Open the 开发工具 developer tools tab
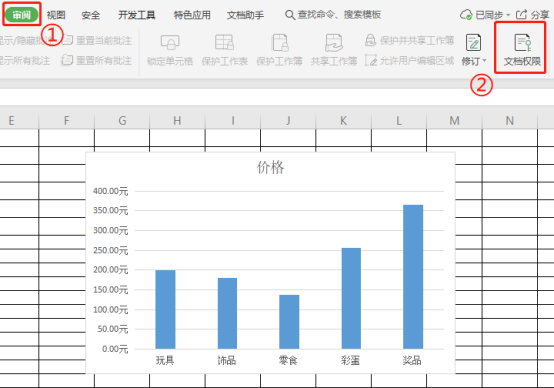The image size is (554, 388). click(x=137, y=15)
